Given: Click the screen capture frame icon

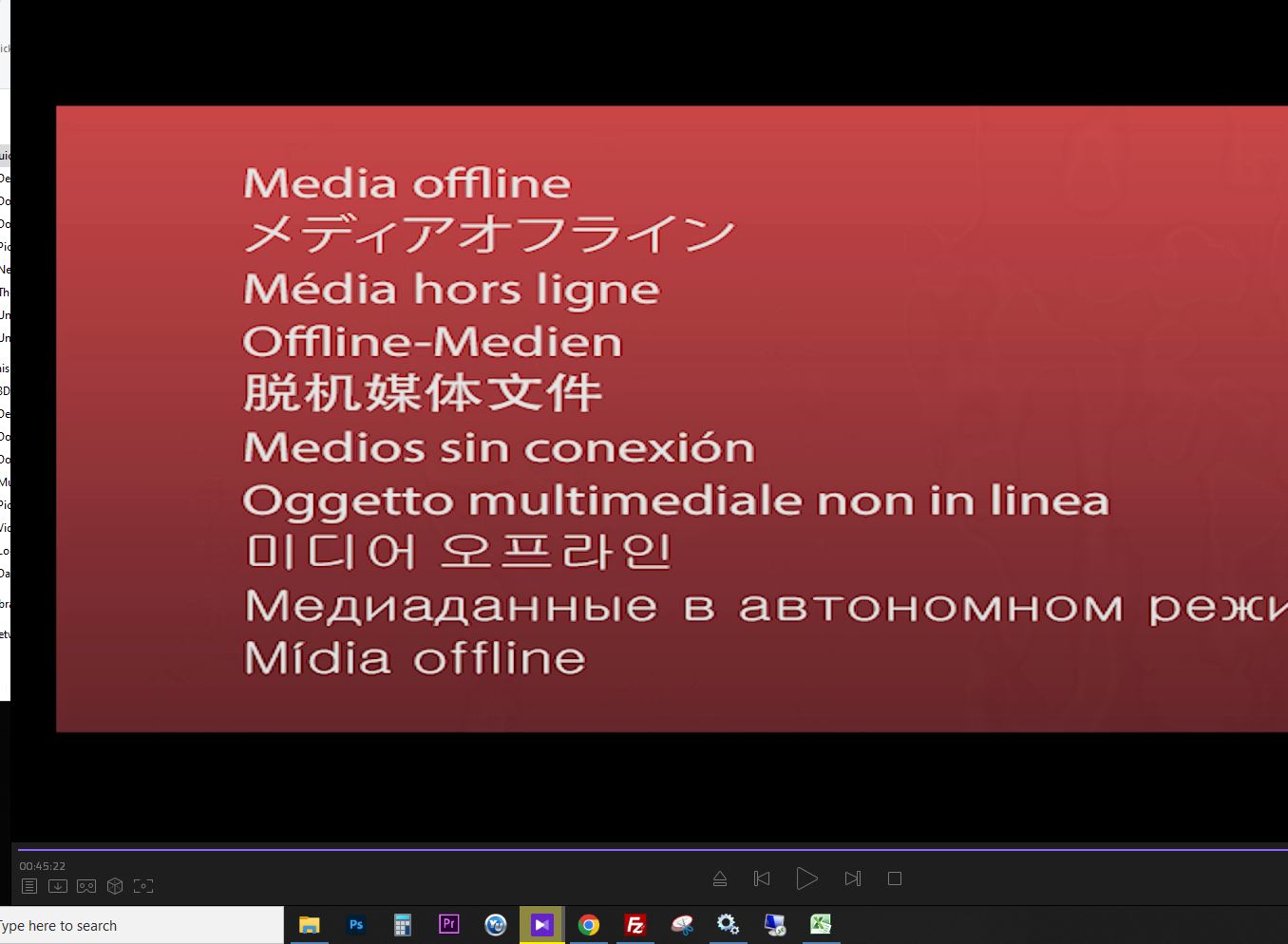Looking at the screenshot, I should click(143, 886).
